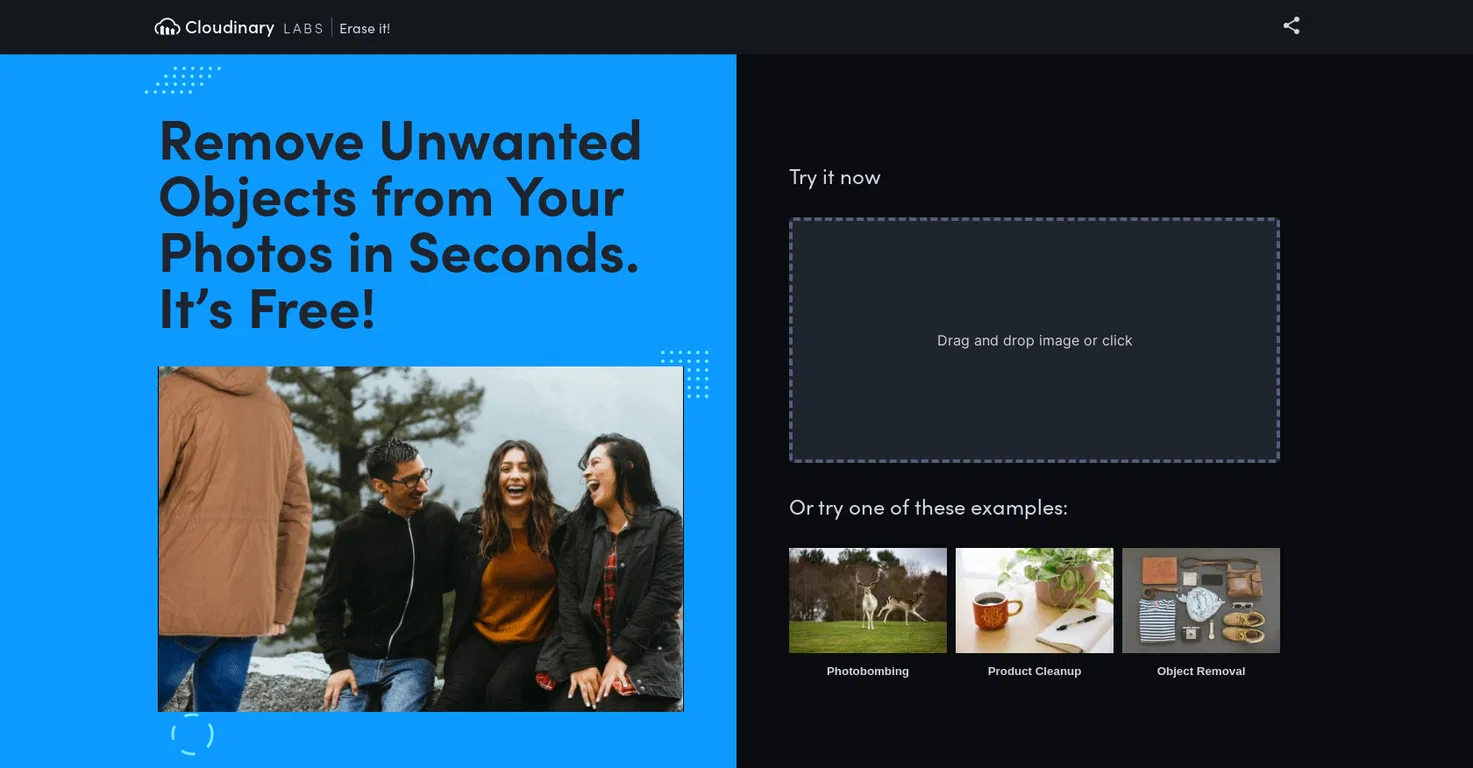Click the dotted pattern above the headline

183,80
